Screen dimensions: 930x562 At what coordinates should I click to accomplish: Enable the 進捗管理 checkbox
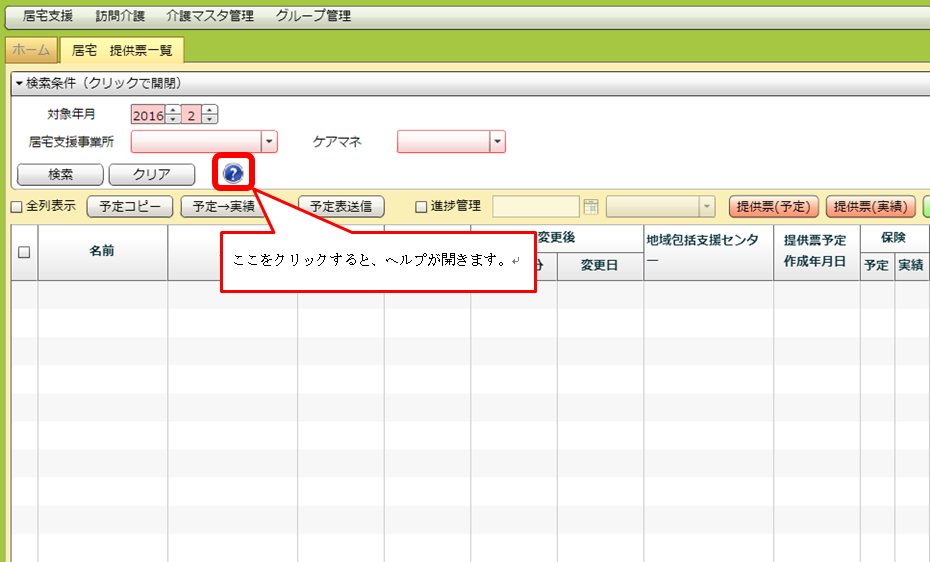pyautogui.click(x=421, y=207)
